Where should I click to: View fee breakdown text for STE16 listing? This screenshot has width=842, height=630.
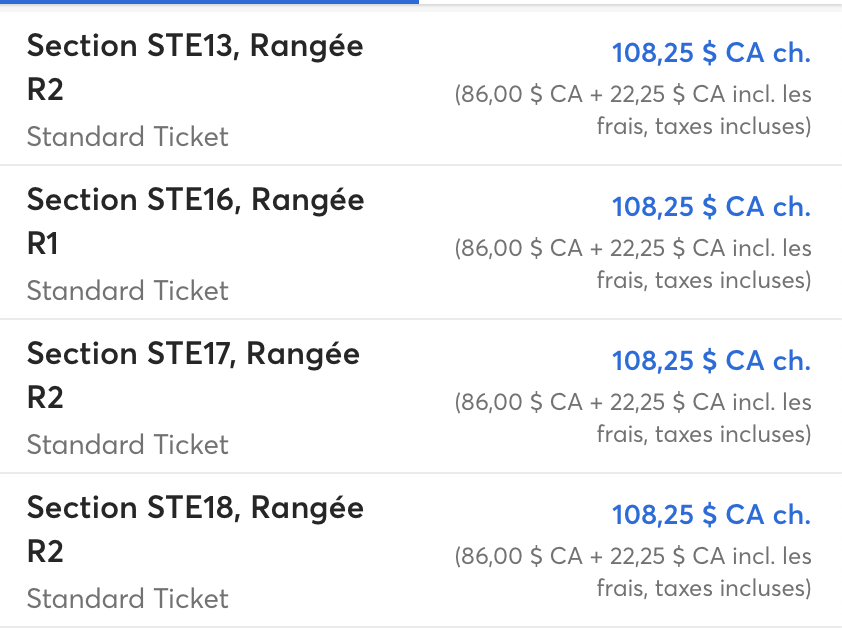[x=633, y=264]
